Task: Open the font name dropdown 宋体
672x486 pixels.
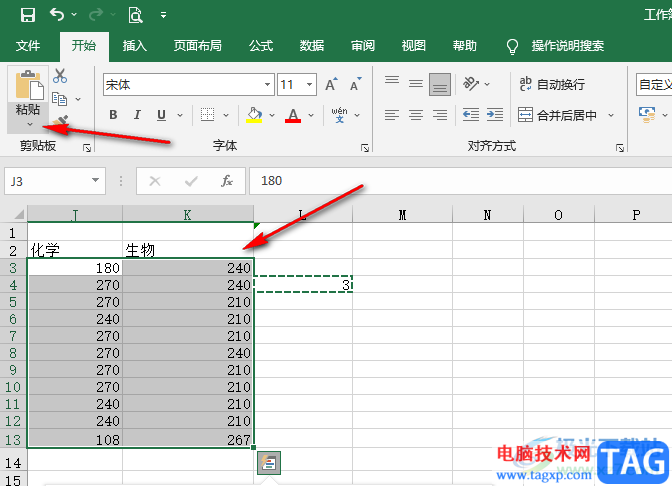Action: point(267,84)
